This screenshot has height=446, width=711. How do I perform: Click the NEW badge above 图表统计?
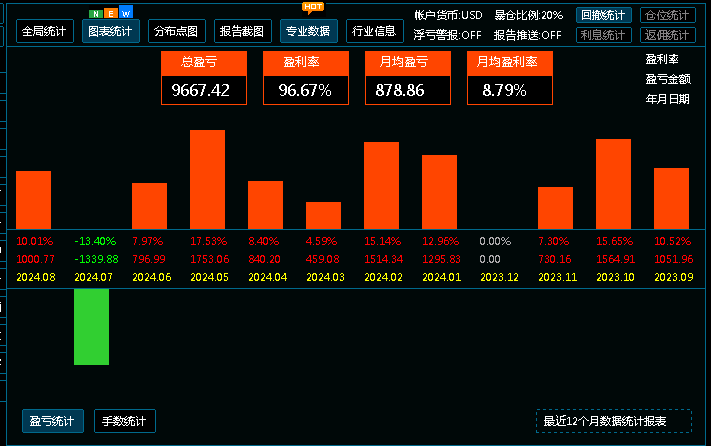tap(110, 14)
